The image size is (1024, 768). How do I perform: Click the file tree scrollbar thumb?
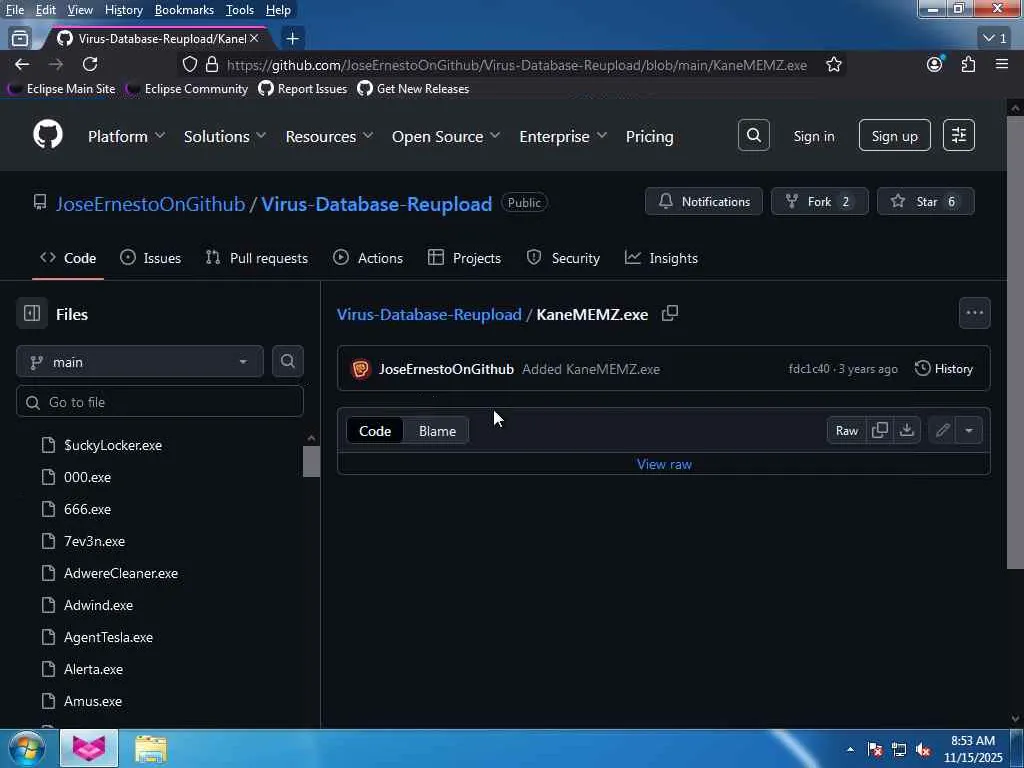(312, 461)
